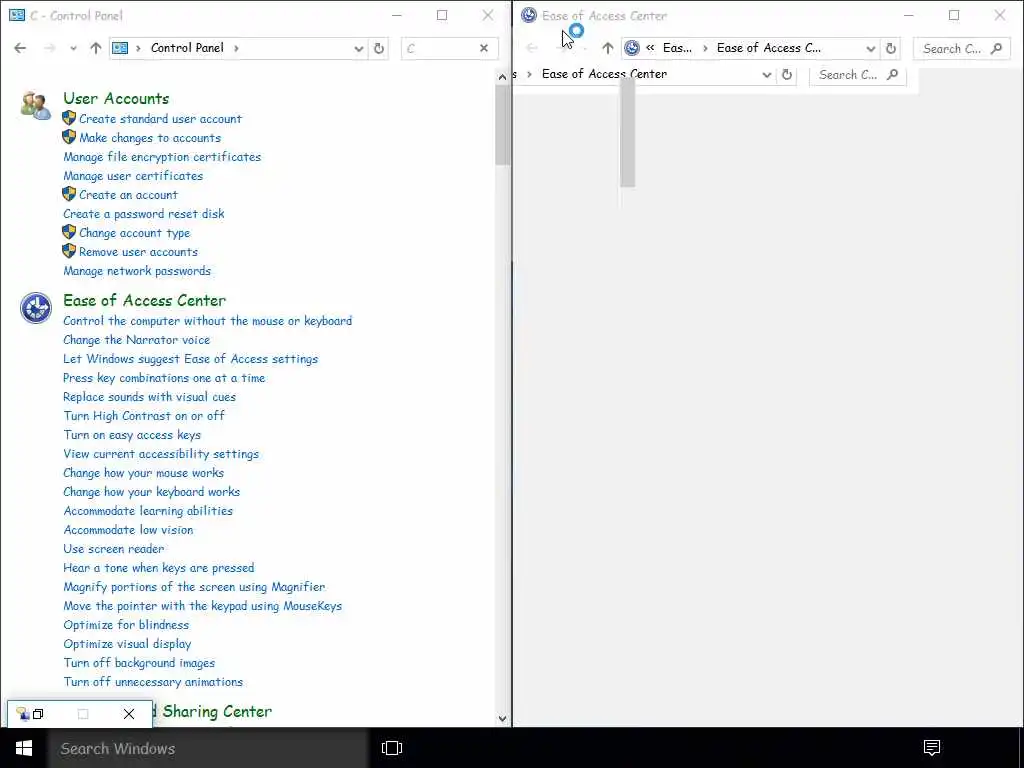
Task: Go back in the Control Panel window
Action: pos(20,48)
